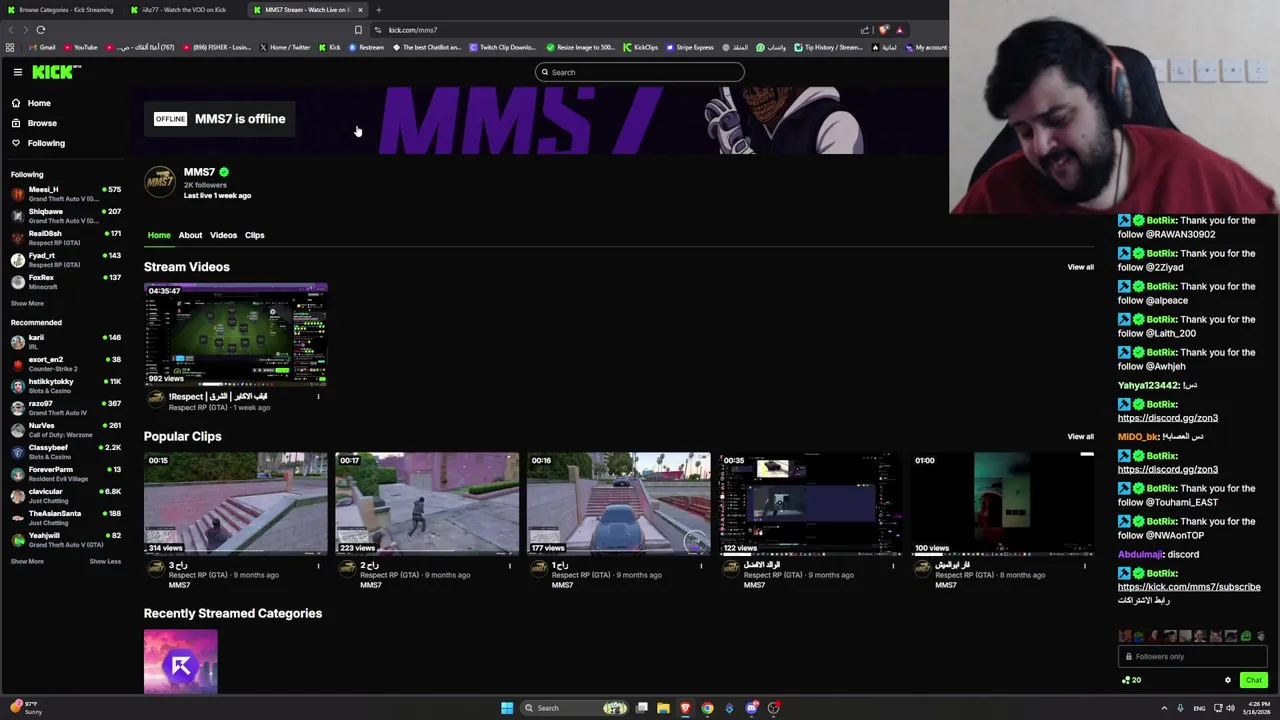Click the Brave shields icon
Viewport: 1280px width, 720px height.
(883, 30)
